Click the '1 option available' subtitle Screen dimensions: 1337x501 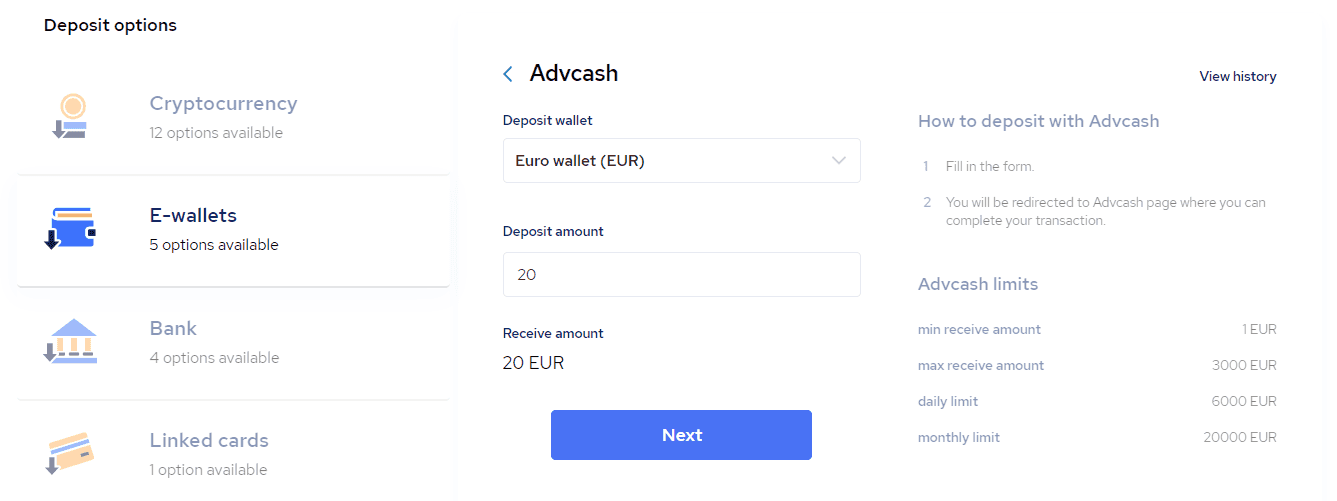coord(208,470)
